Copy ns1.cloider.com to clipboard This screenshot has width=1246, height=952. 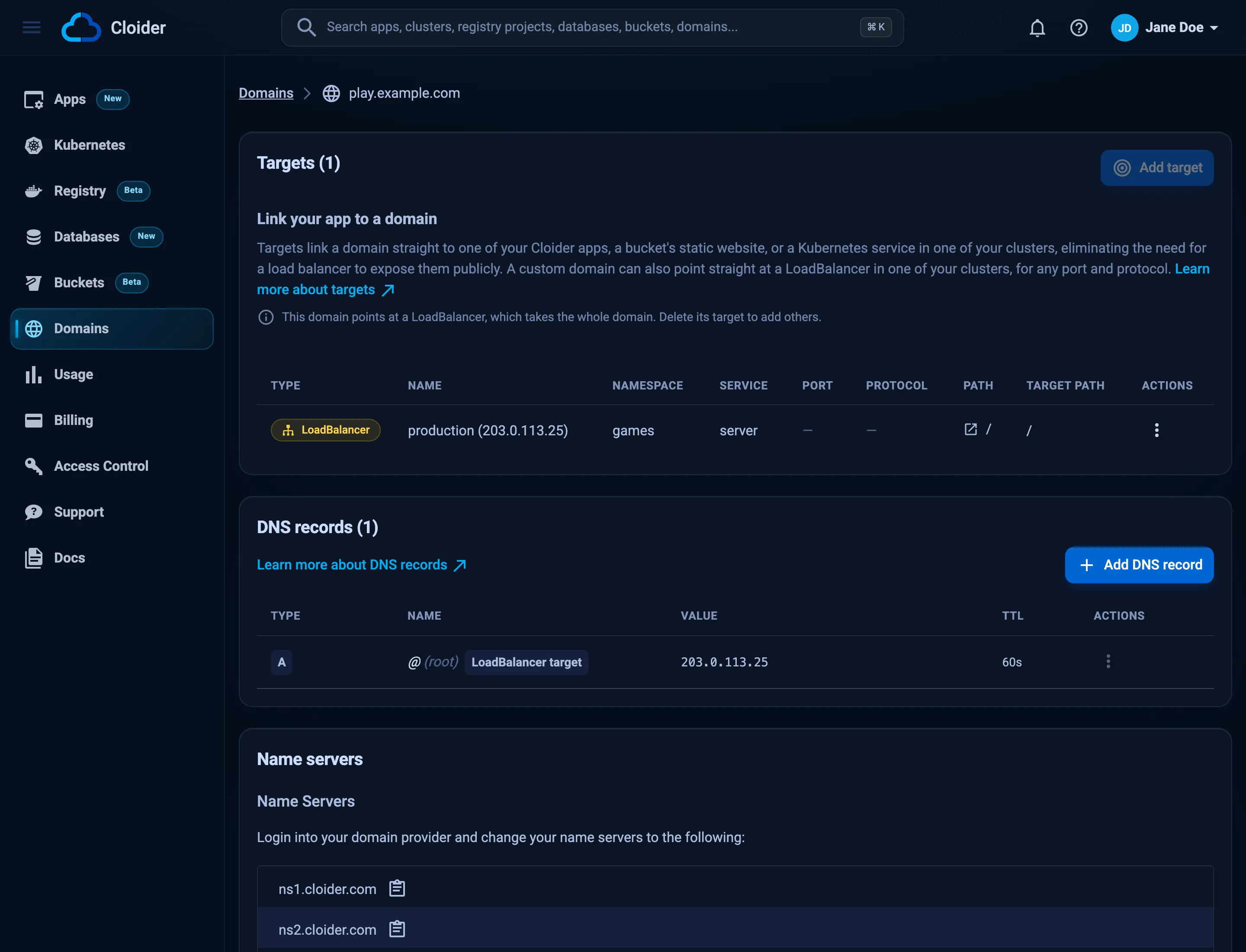pyautogui.click(x=397, y=888)
